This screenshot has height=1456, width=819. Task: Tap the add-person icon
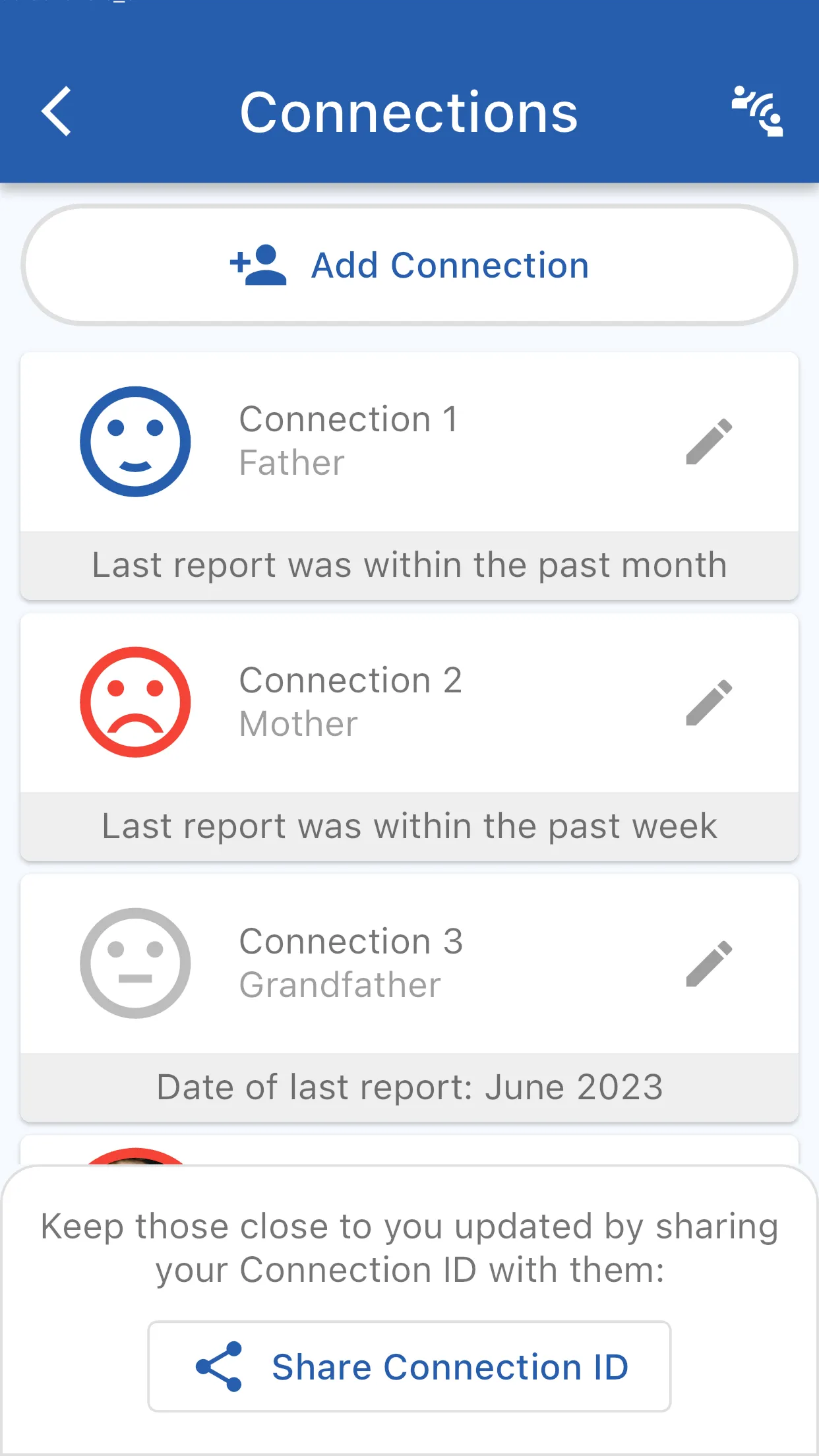pos(258,265)
